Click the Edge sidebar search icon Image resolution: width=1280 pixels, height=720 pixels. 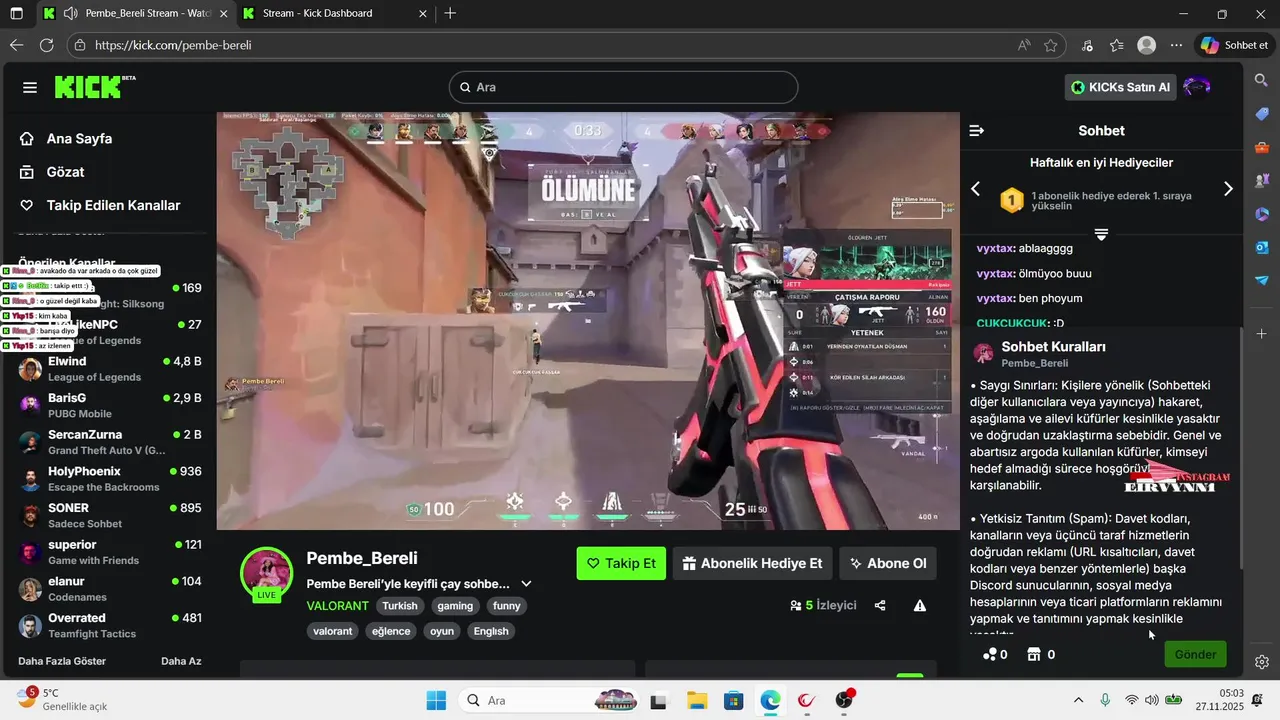pos(1262,80)
